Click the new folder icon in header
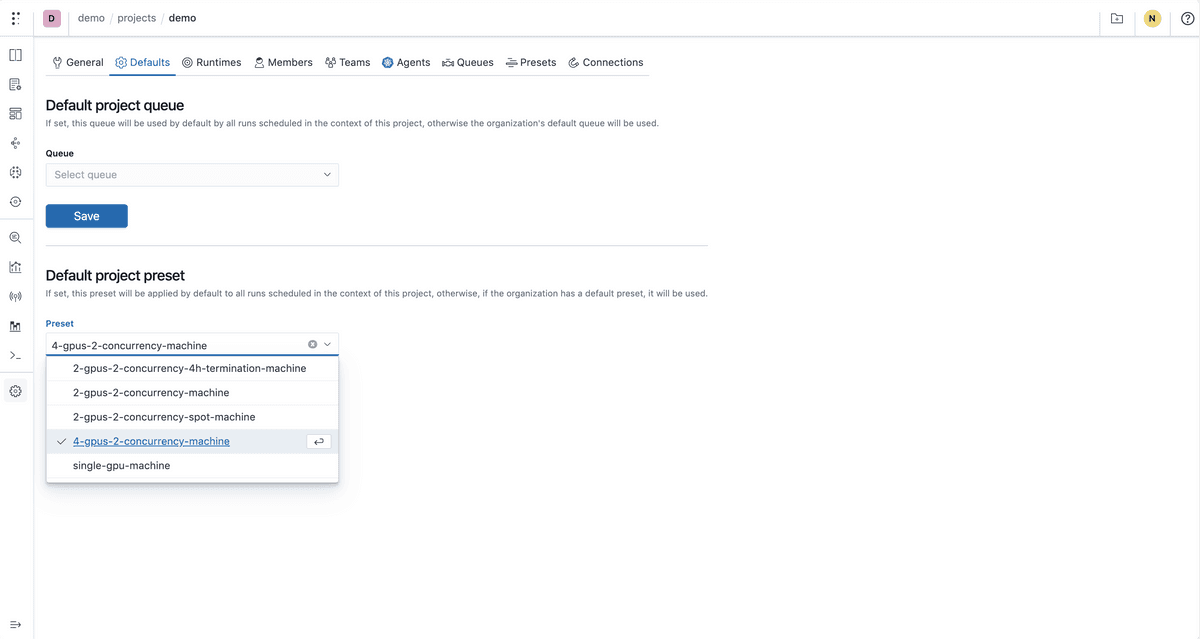Viewport: 1200px width, 639px height. coord(1117,18)
